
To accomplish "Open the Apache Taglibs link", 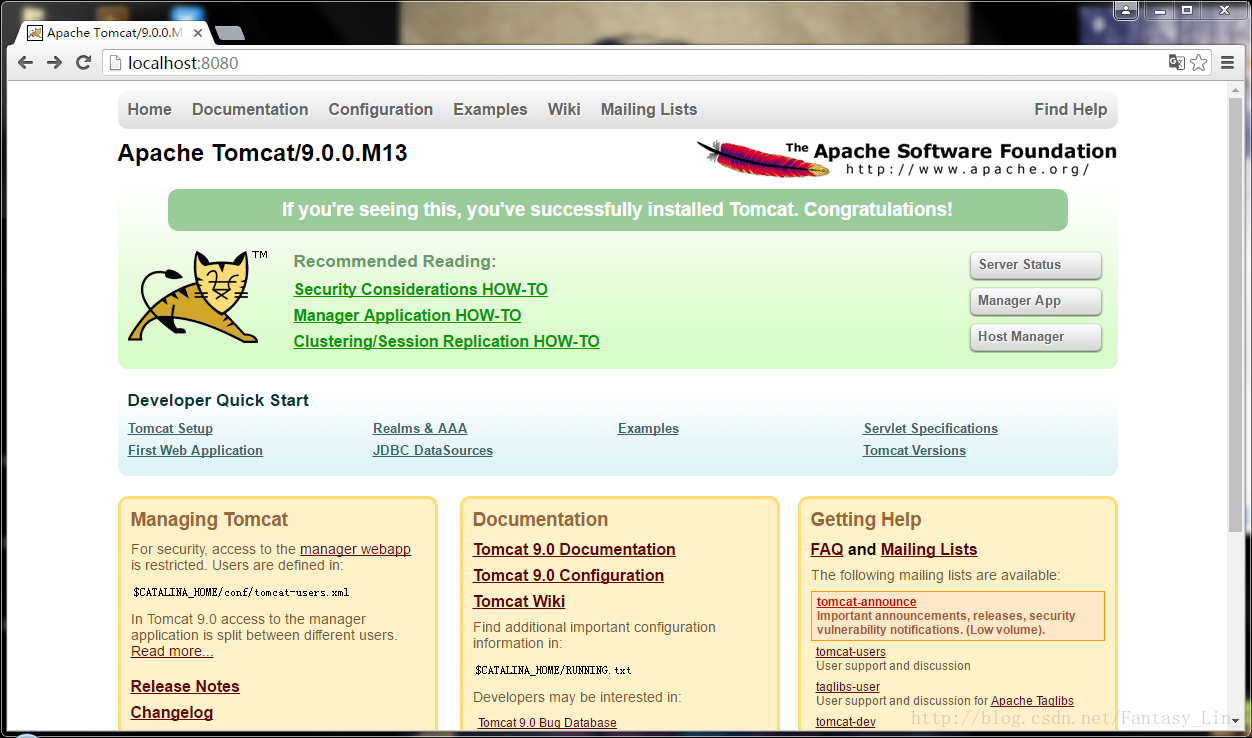I will 1032,701.
